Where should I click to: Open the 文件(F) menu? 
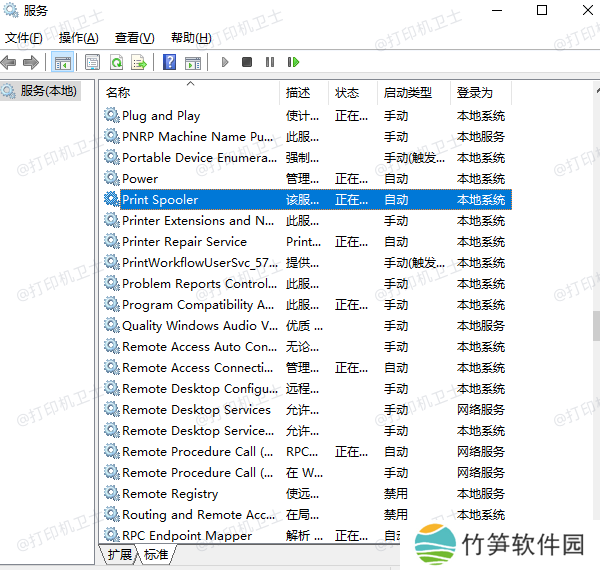coord(24,38)
